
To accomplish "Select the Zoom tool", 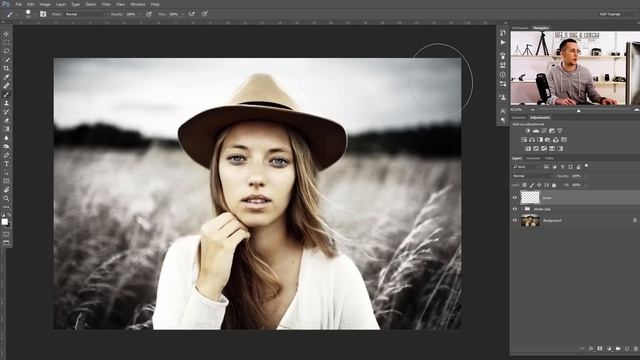I will (x=6, y=198).
